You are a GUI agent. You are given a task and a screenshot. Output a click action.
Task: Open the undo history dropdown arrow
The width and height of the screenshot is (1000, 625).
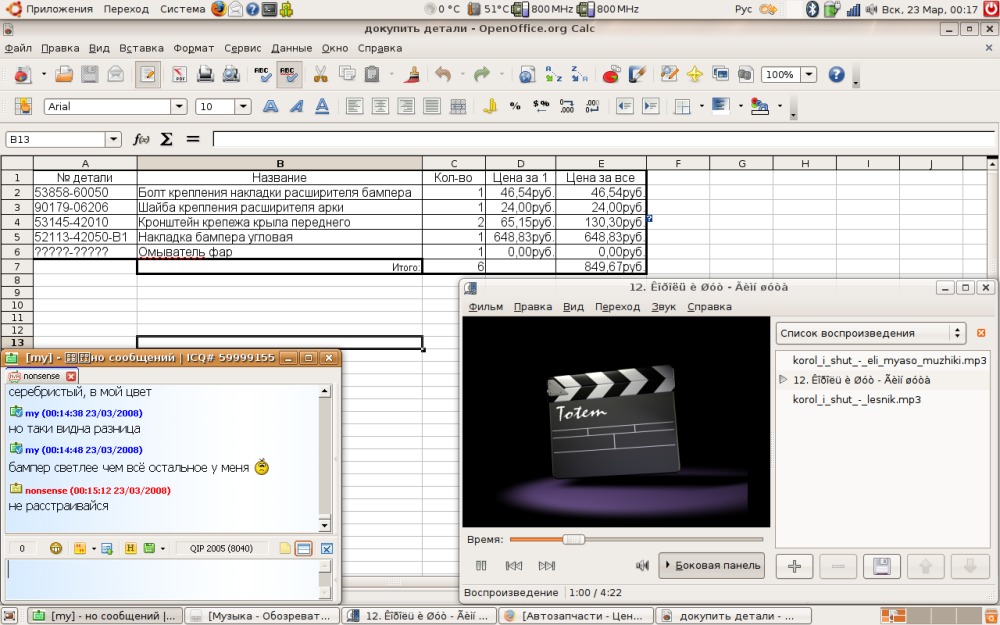point(462,75)
